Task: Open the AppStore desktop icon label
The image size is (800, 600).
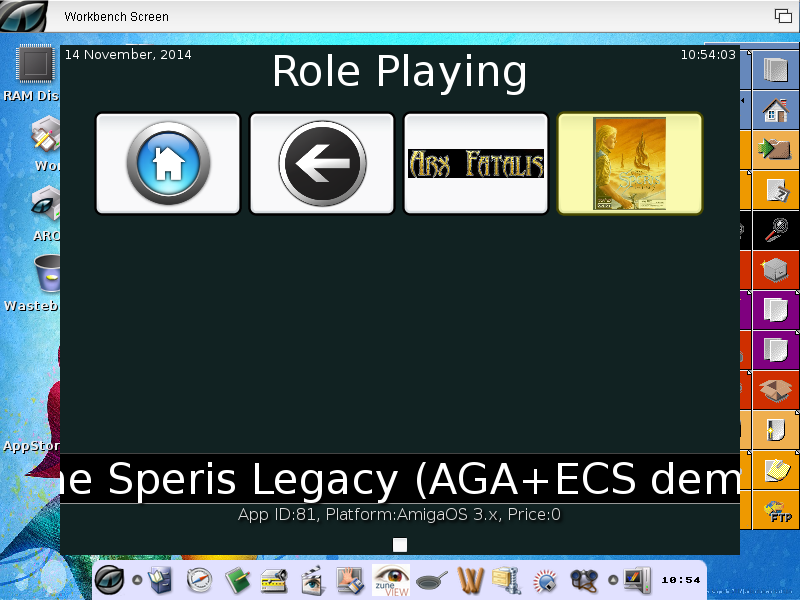Action: coord(32,446)
